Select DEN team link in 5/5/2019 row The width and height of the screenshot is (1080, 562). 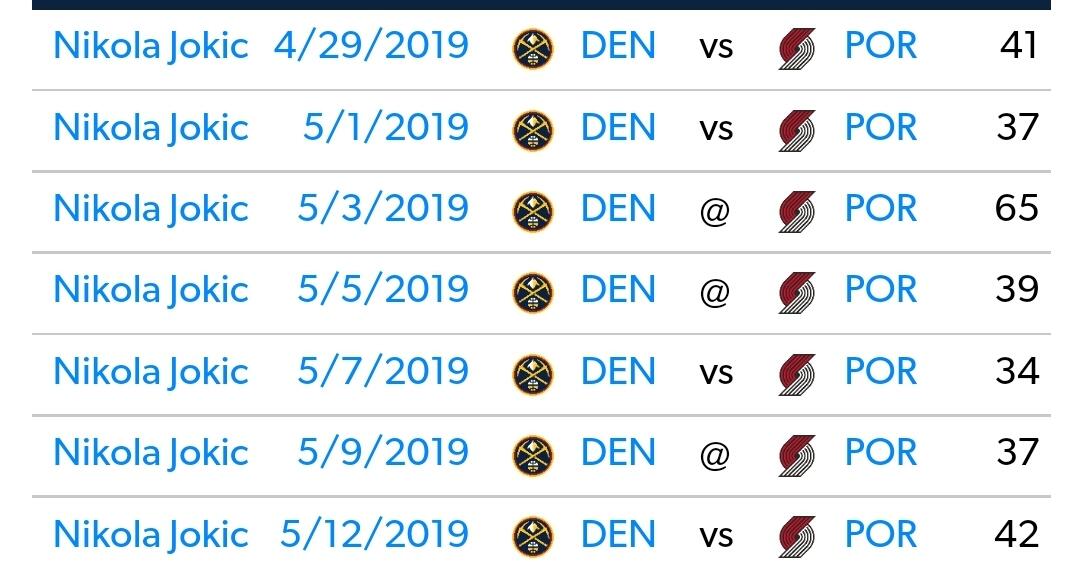[618, 289]
